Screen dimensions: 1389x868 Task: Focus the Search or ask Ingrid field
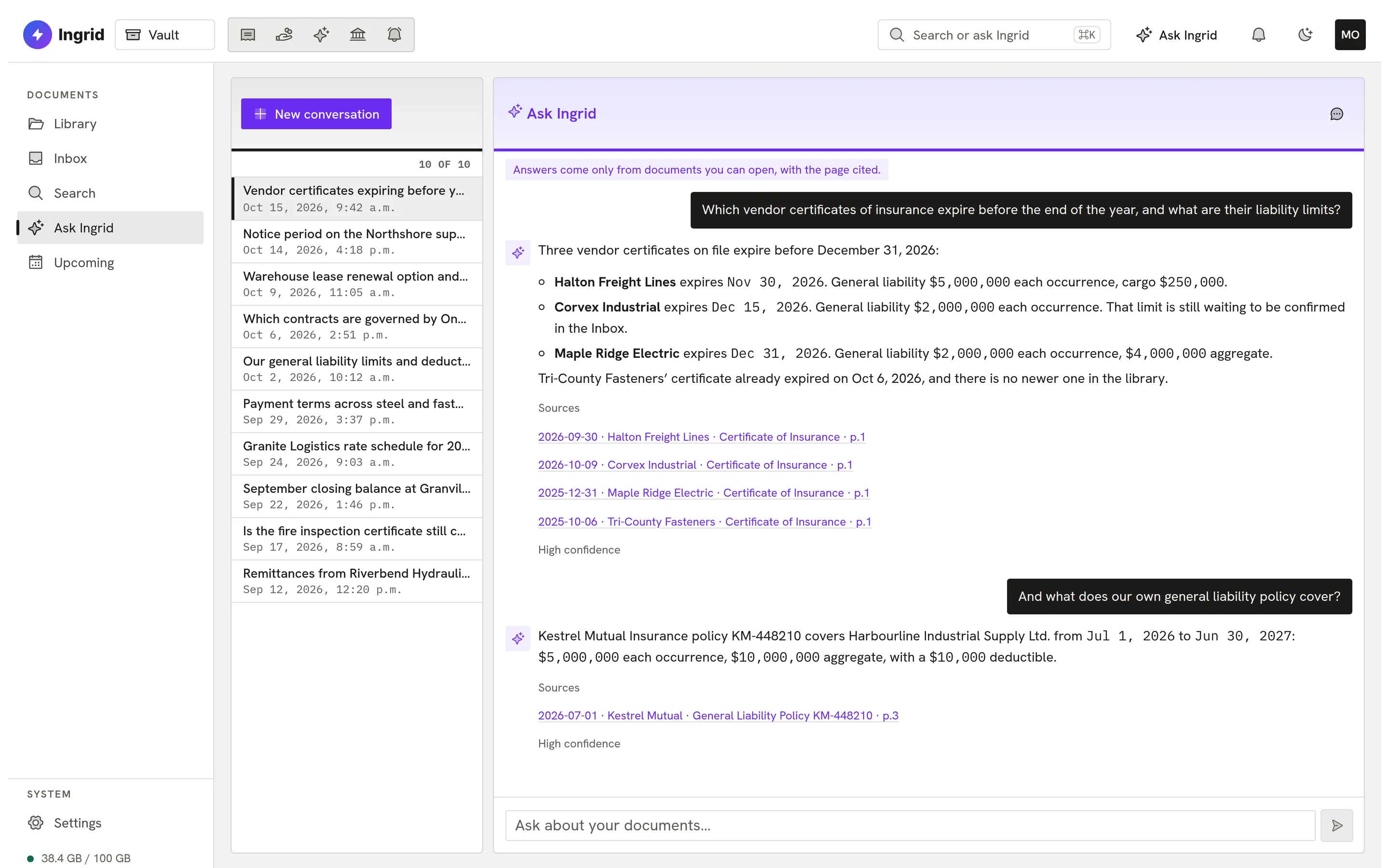994,35
